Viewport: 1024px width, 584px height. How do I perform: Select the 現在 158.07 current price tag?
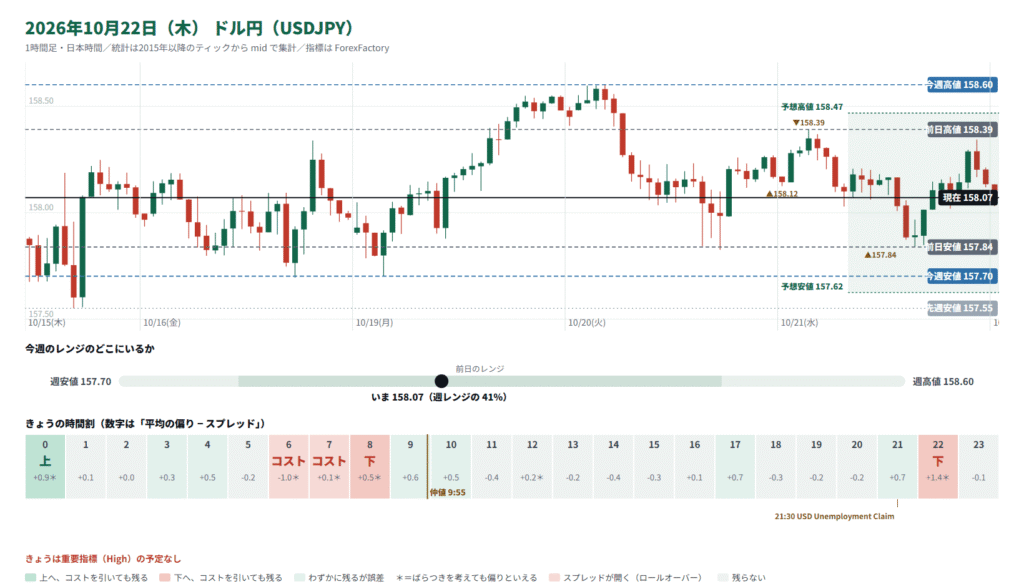pos(967,197)
